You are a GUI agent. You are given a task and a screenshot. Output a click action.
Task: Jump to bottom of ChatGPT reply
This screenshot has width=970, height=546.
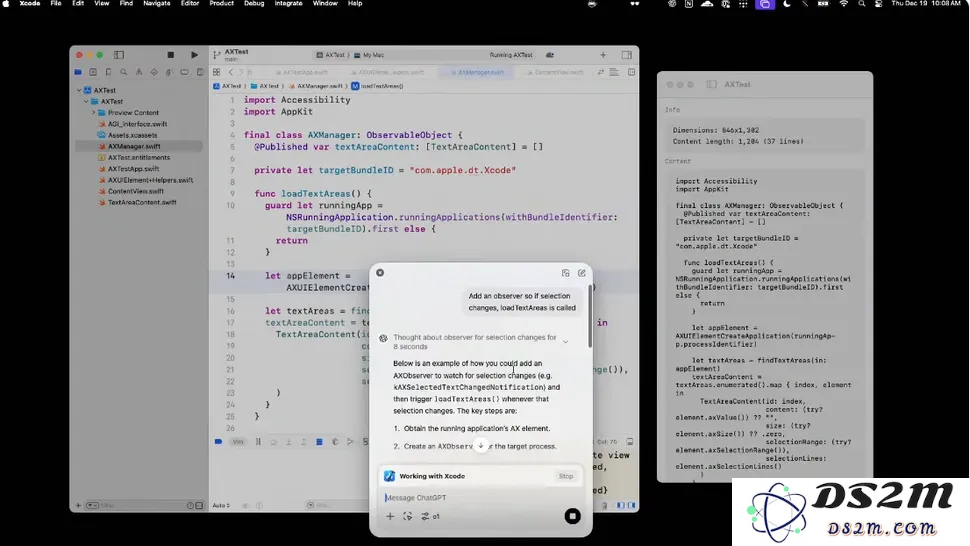(x=481, y=445)
